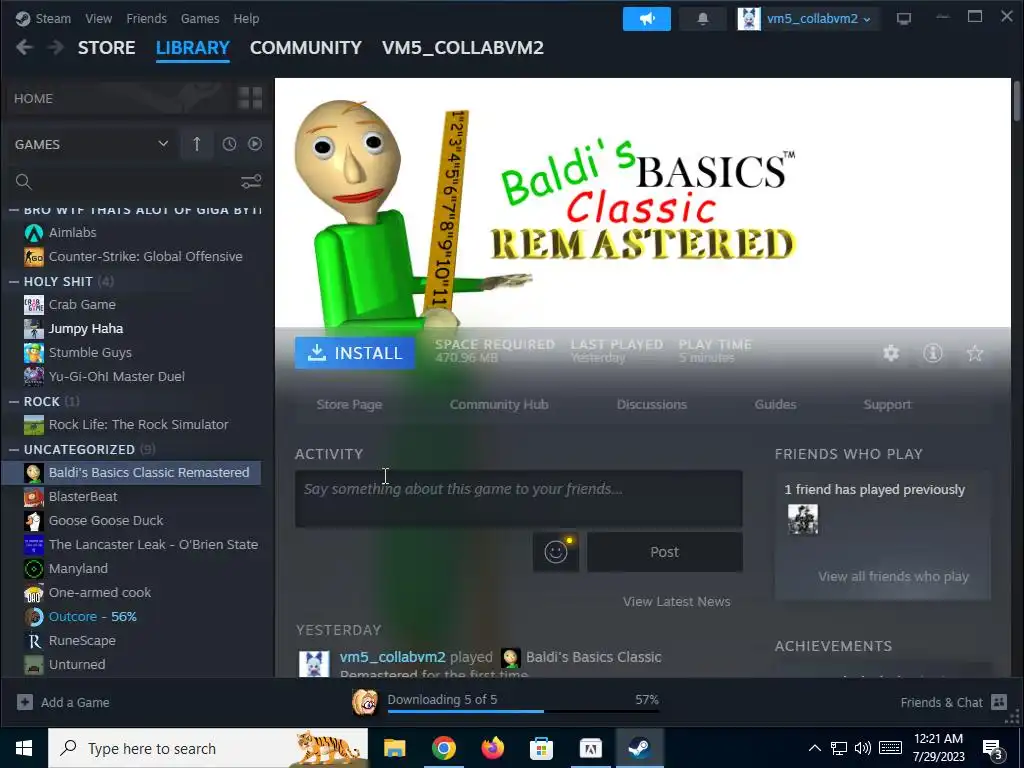Switch library to grid collections view
Screen dimensions: 1024x768
coord(249,98)
